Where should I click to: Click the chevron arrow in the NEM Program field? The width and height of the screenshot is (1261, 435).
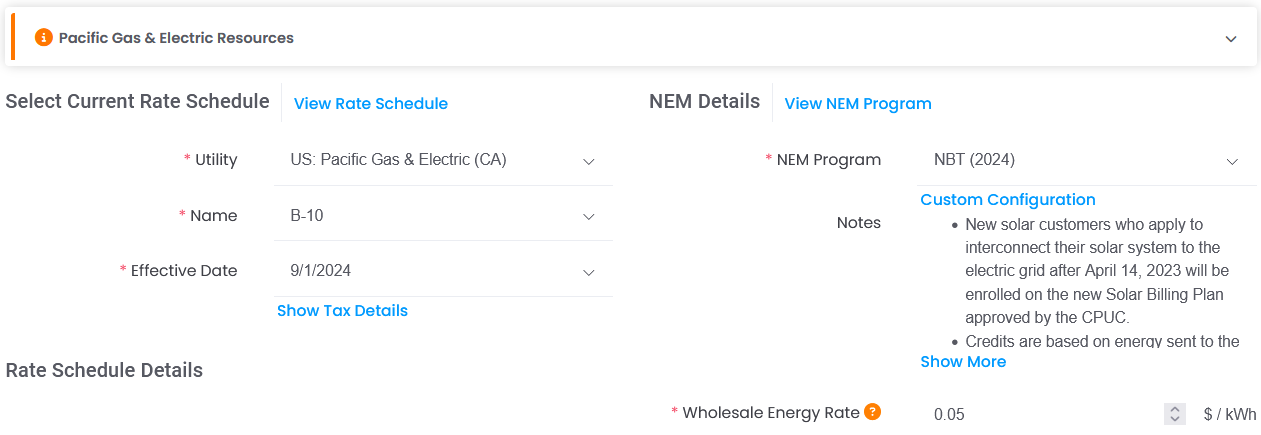point(1232,161)
